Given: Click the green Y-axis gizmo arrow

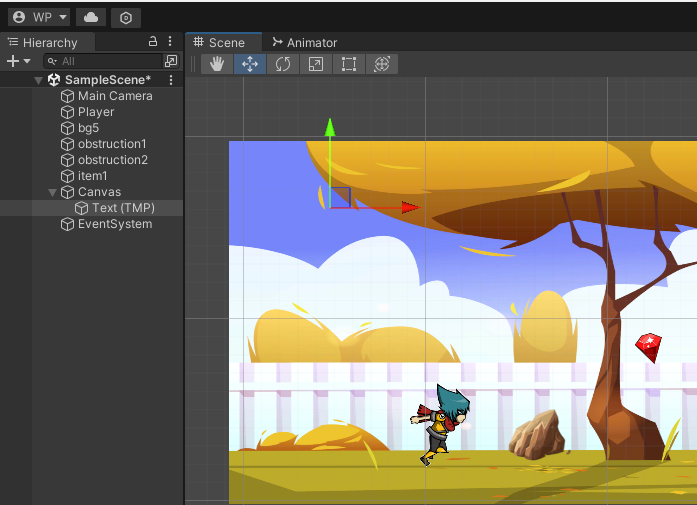Looking at the screenshot, I should click(330, 127).
